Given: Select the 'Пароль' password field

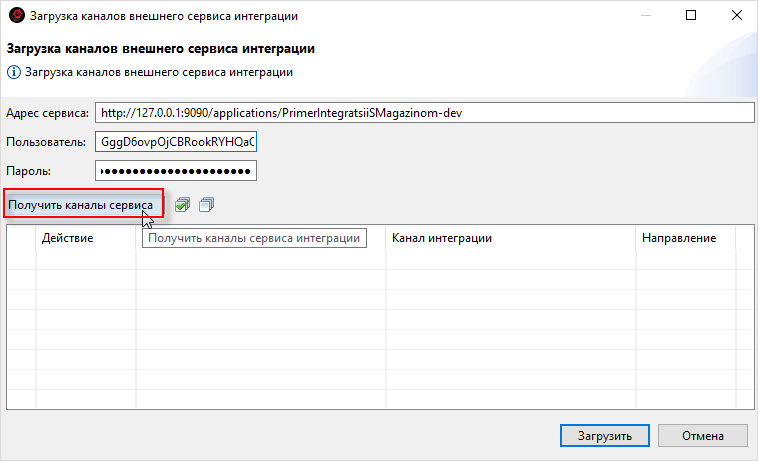Looking at the screenshot, I should pos(176,171).
